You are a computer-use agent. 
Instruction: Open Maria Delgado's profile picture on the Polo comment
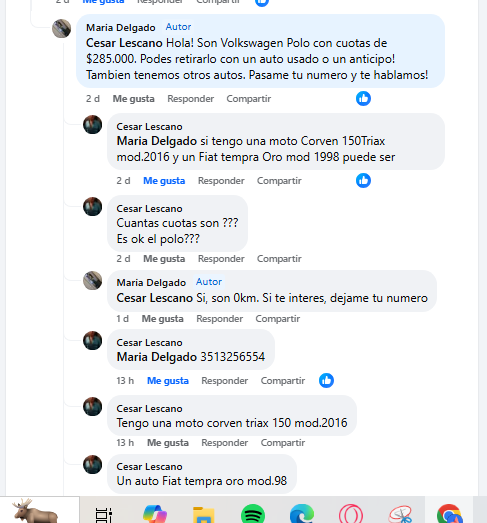[x=61, y=28]
